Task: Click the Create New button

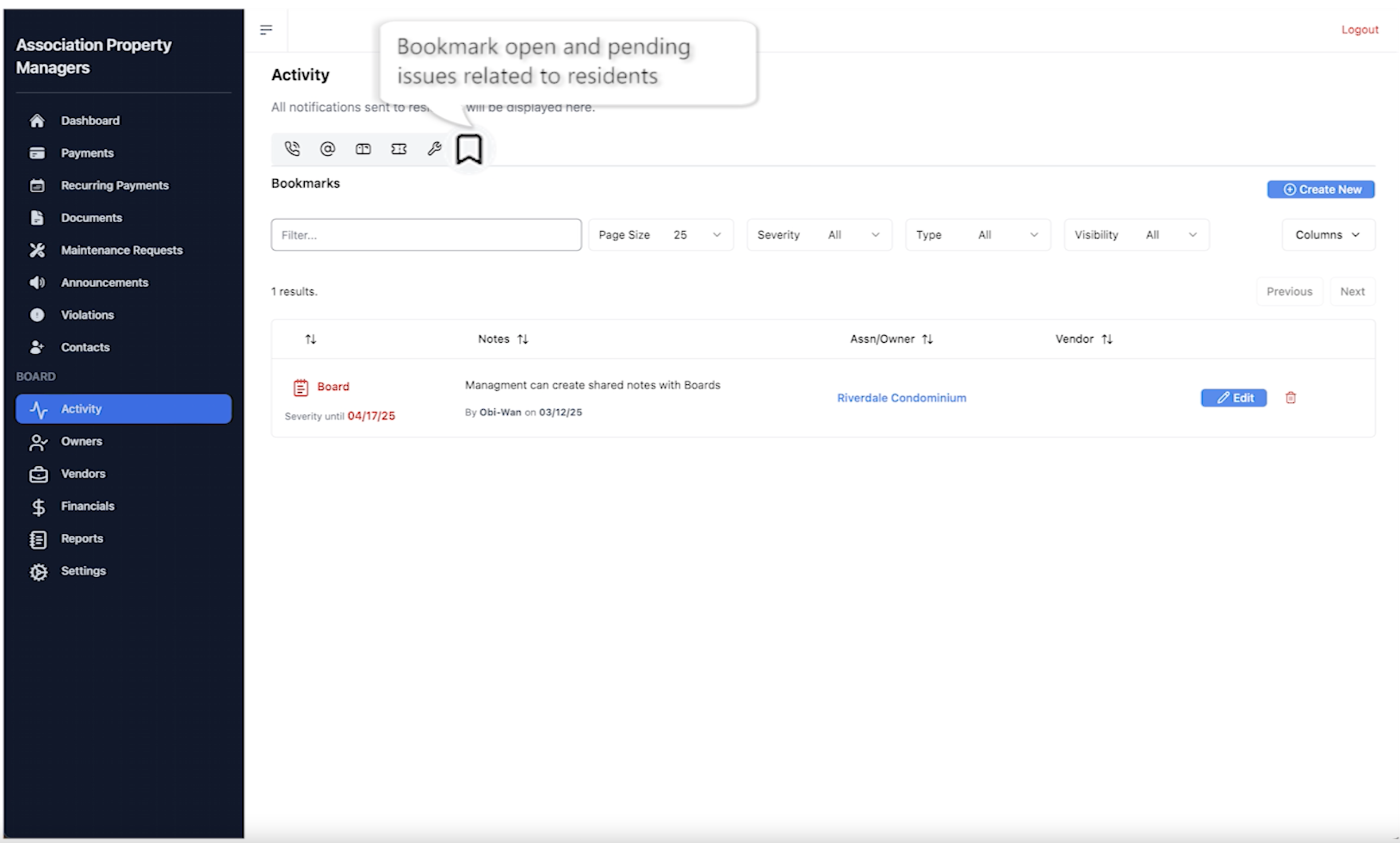Action: click(1320, 190)
